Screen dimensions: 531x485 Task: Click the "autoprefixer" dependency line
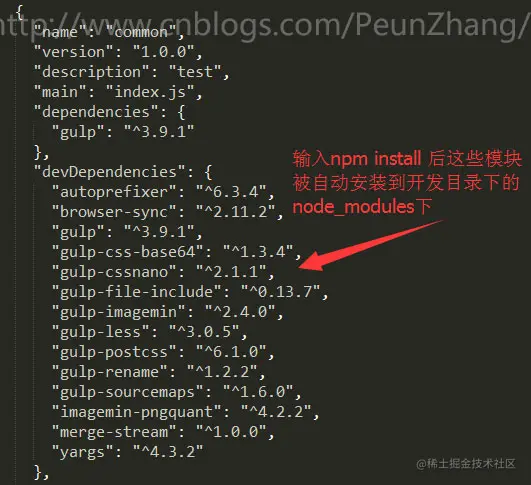pyautogui.click(x=163, y=192)
